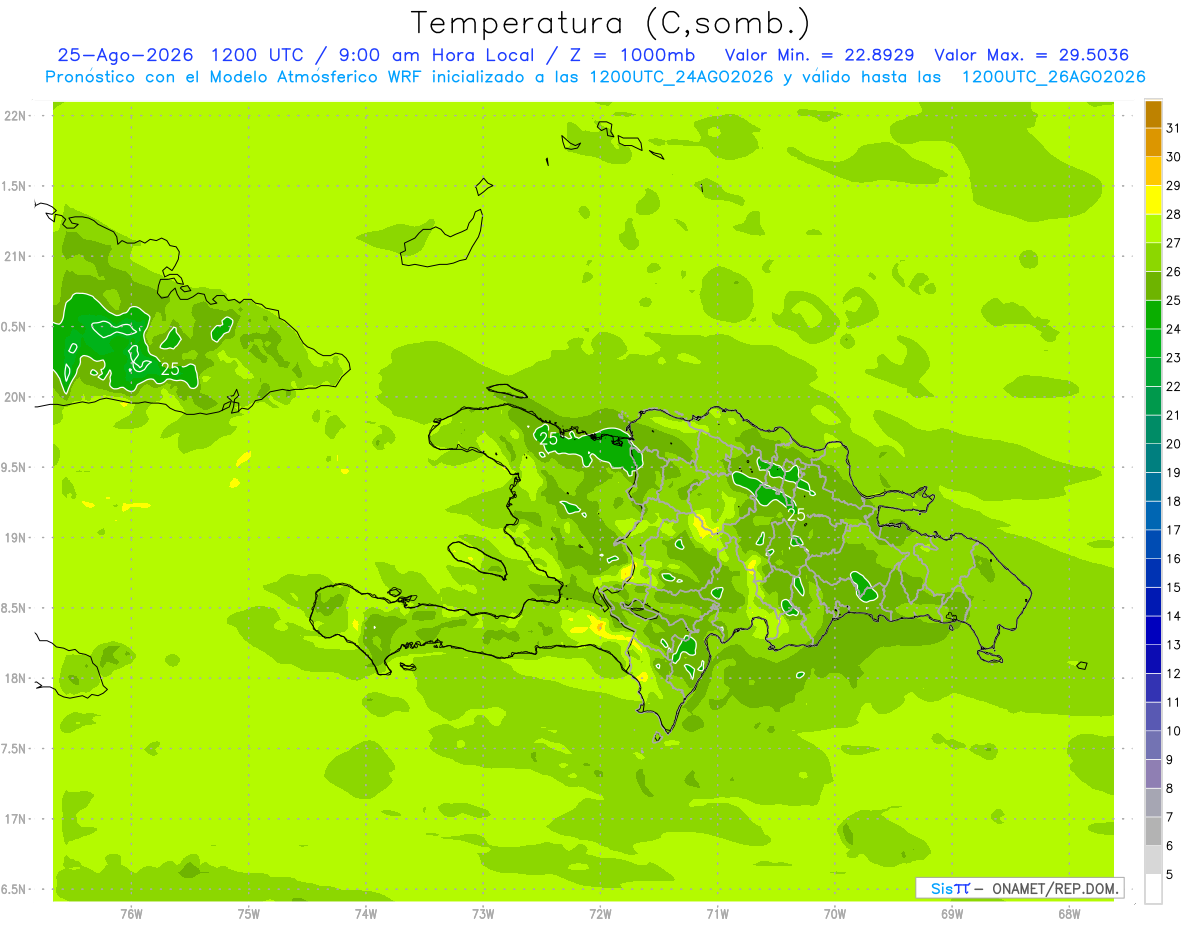Screen dimensions: 1200x927
Task: Click the "1200UTC_26AGO2026" valid-until time
Action: tap(1053, 76)
